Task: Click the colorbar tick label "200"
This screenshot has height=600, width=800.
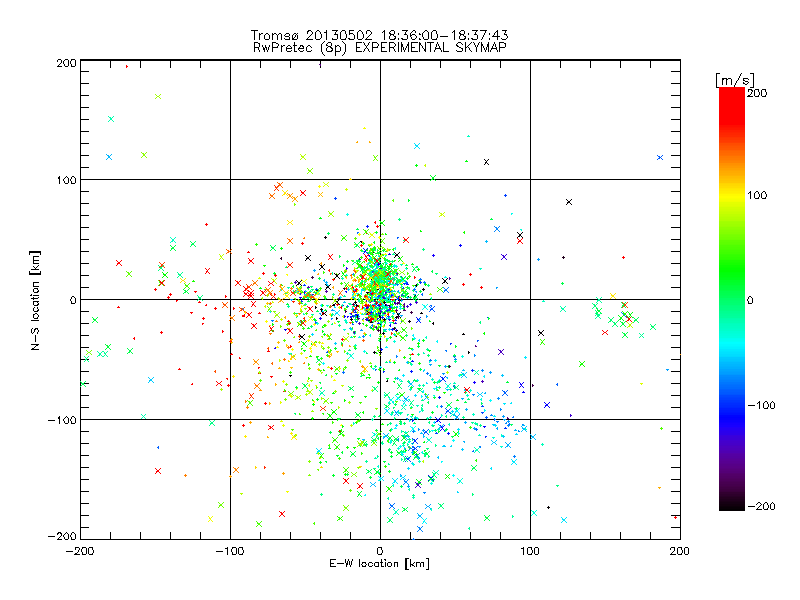Action: (757, 93)
